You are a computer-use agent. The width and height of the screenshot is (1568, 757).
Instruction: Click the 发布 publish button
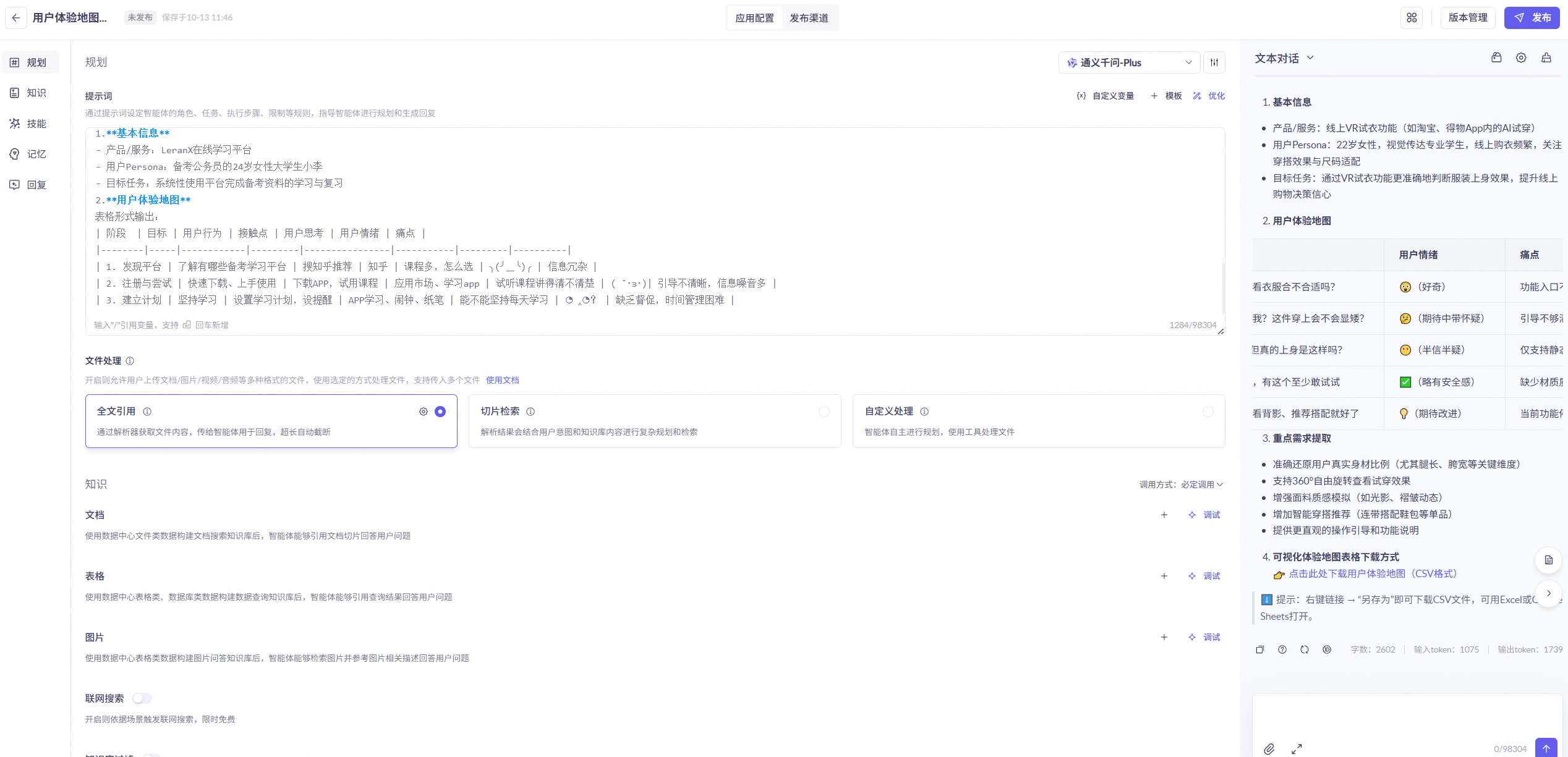1532,18
